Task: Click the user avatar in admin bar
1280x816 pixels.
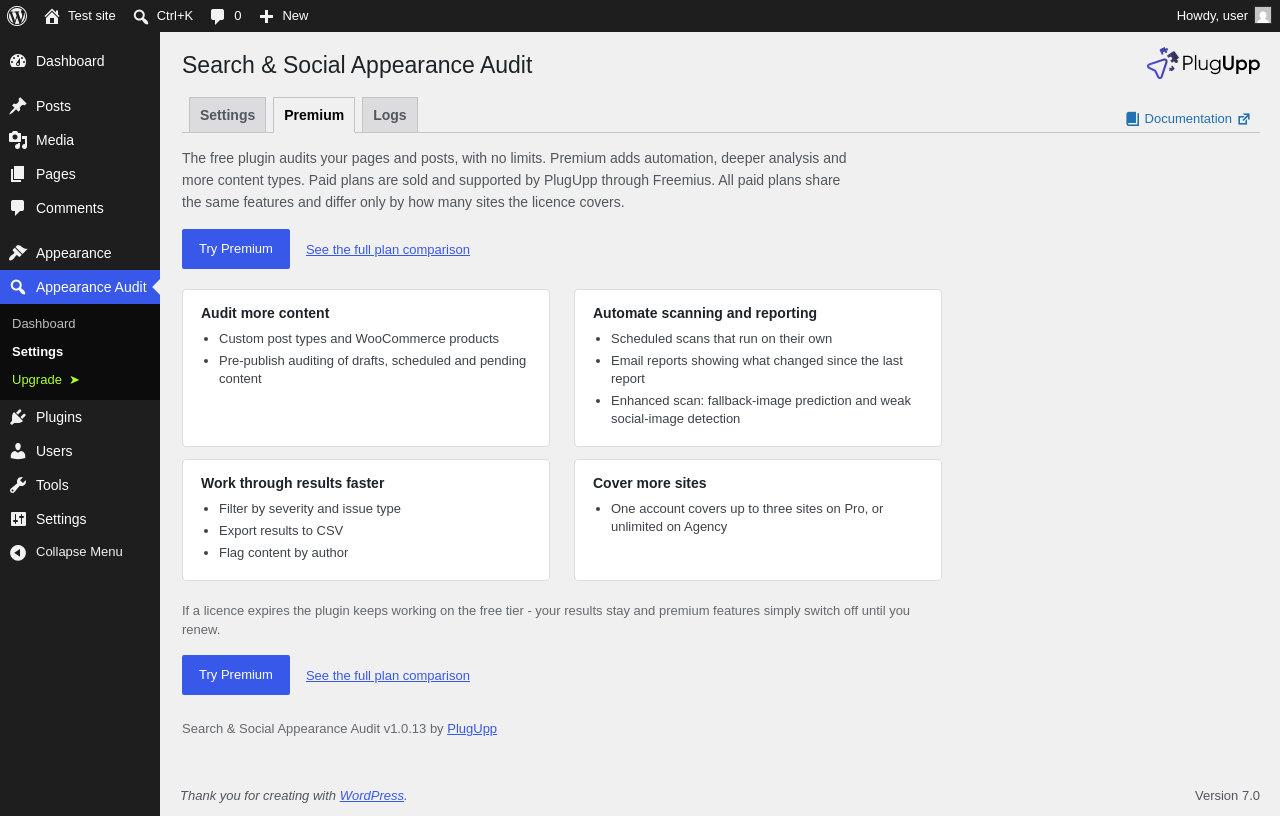Action: pos(1263,15)
